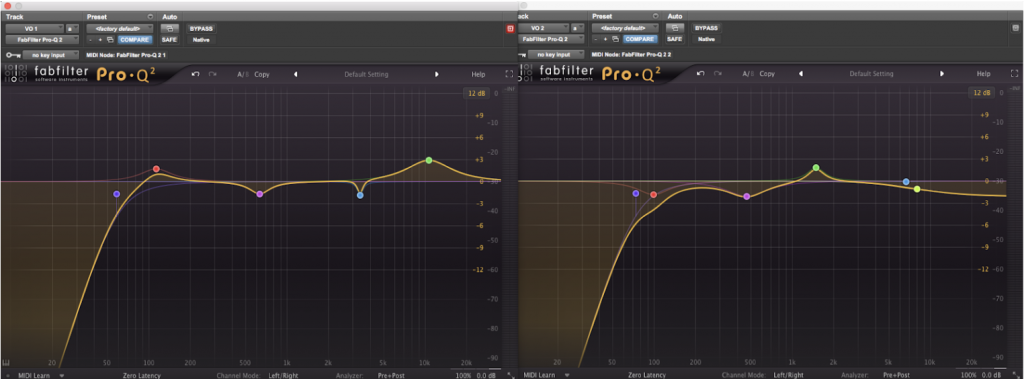Toggle SAFE in VO 2 window
Viewport: 1024px width, 379px height.
(675, 39)
